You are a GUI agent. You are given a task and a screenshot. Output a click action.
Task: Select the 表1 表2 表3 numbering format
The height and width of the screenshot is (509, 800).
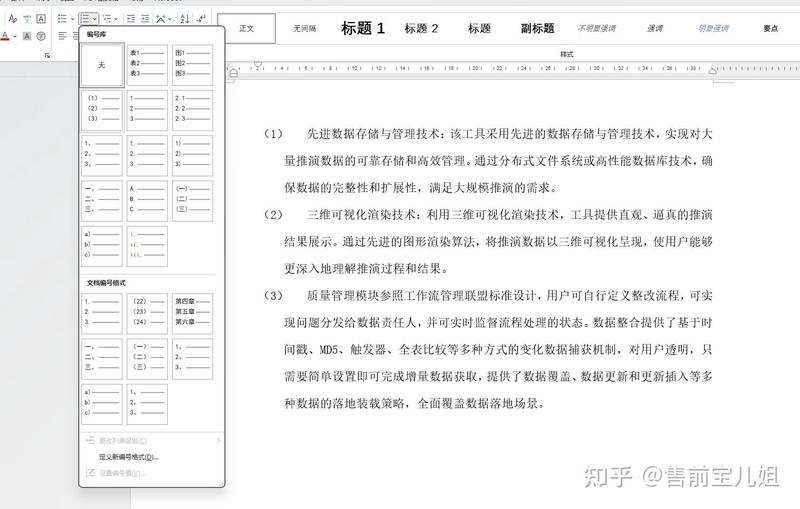coord(147,65)
